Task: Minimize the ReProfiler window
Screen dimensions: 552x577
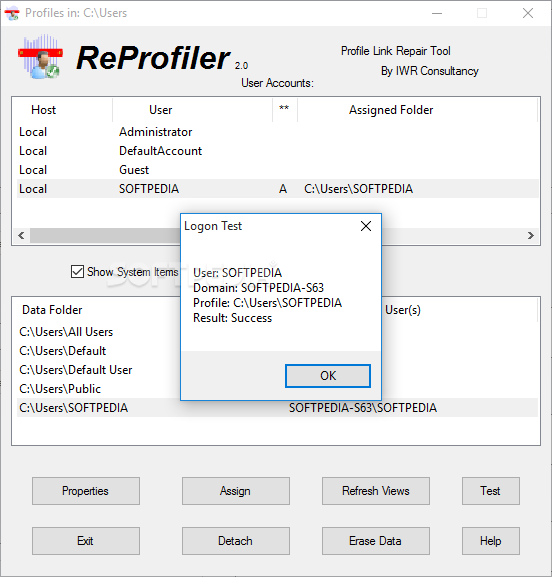Action: point(437,13)
